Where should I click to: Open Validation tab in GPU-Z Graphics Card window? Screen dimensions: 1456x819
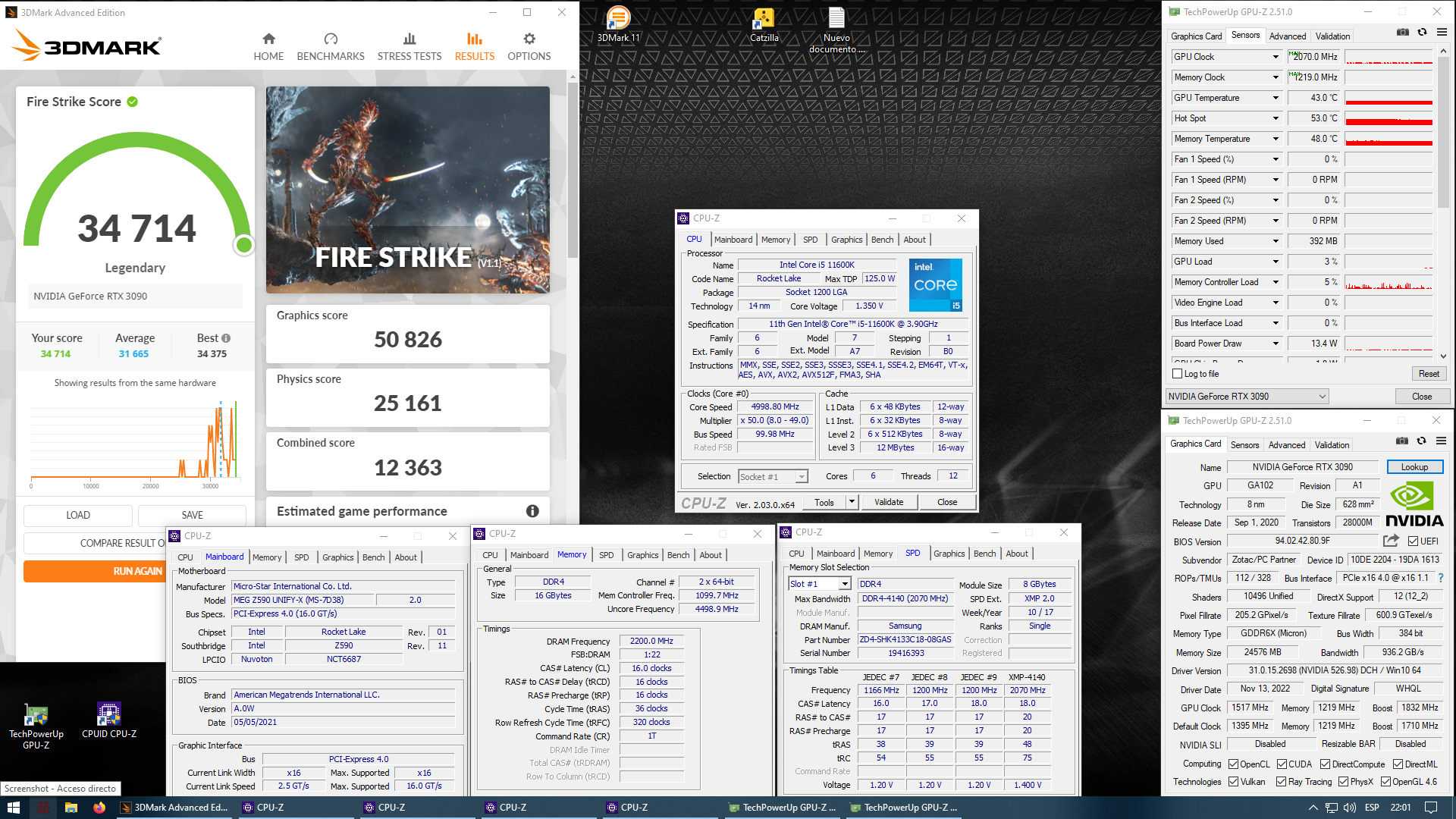tap(1332, 445)
